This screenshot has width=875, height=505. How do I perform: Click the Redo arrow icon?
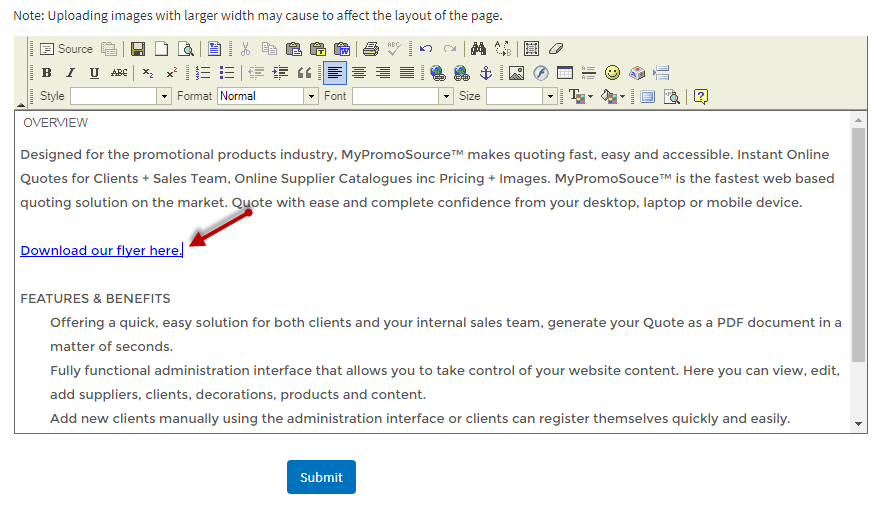click(x=450, y=49)
